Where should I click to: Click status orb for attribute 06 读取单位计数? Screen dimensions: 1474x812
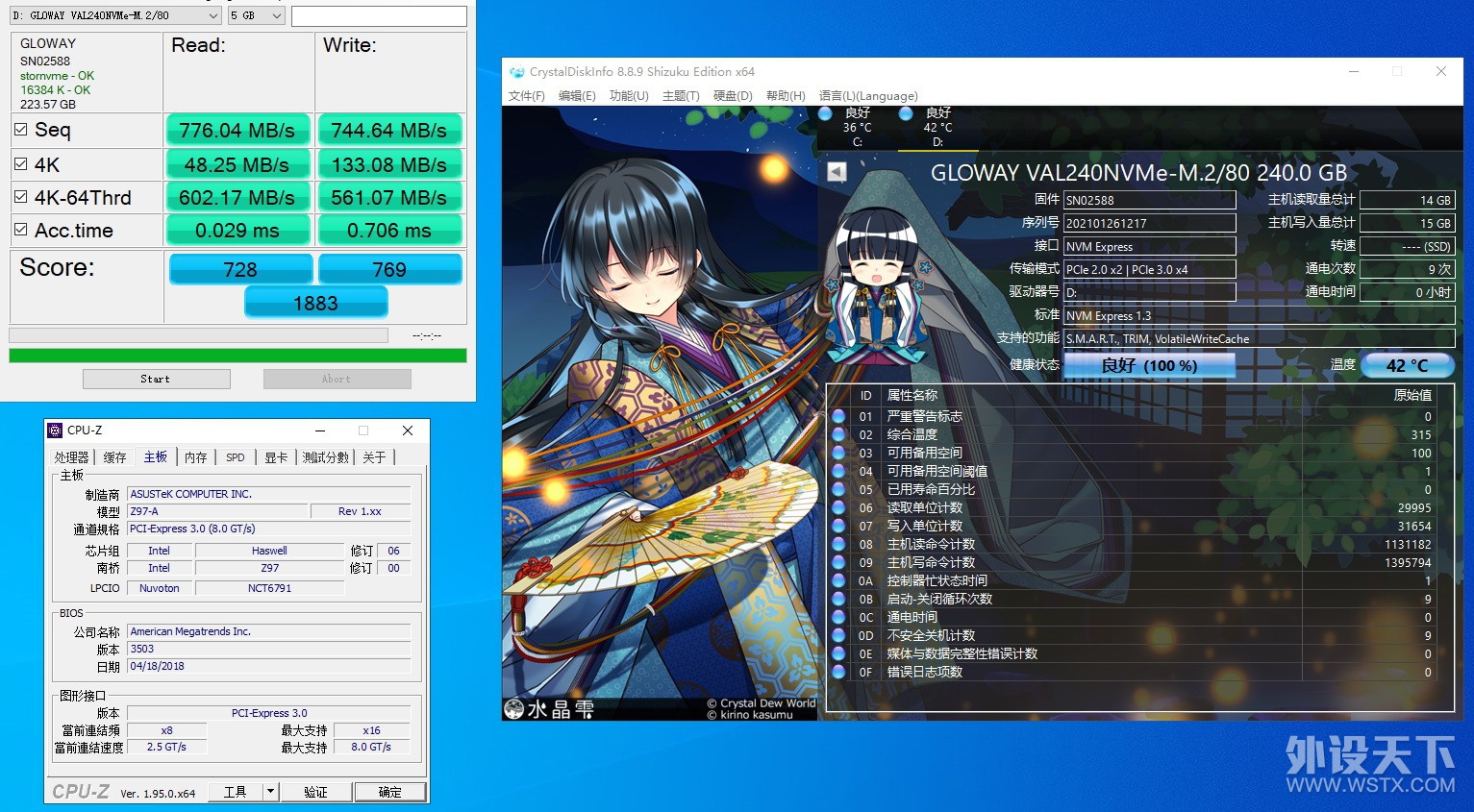[x=838, y=507]
